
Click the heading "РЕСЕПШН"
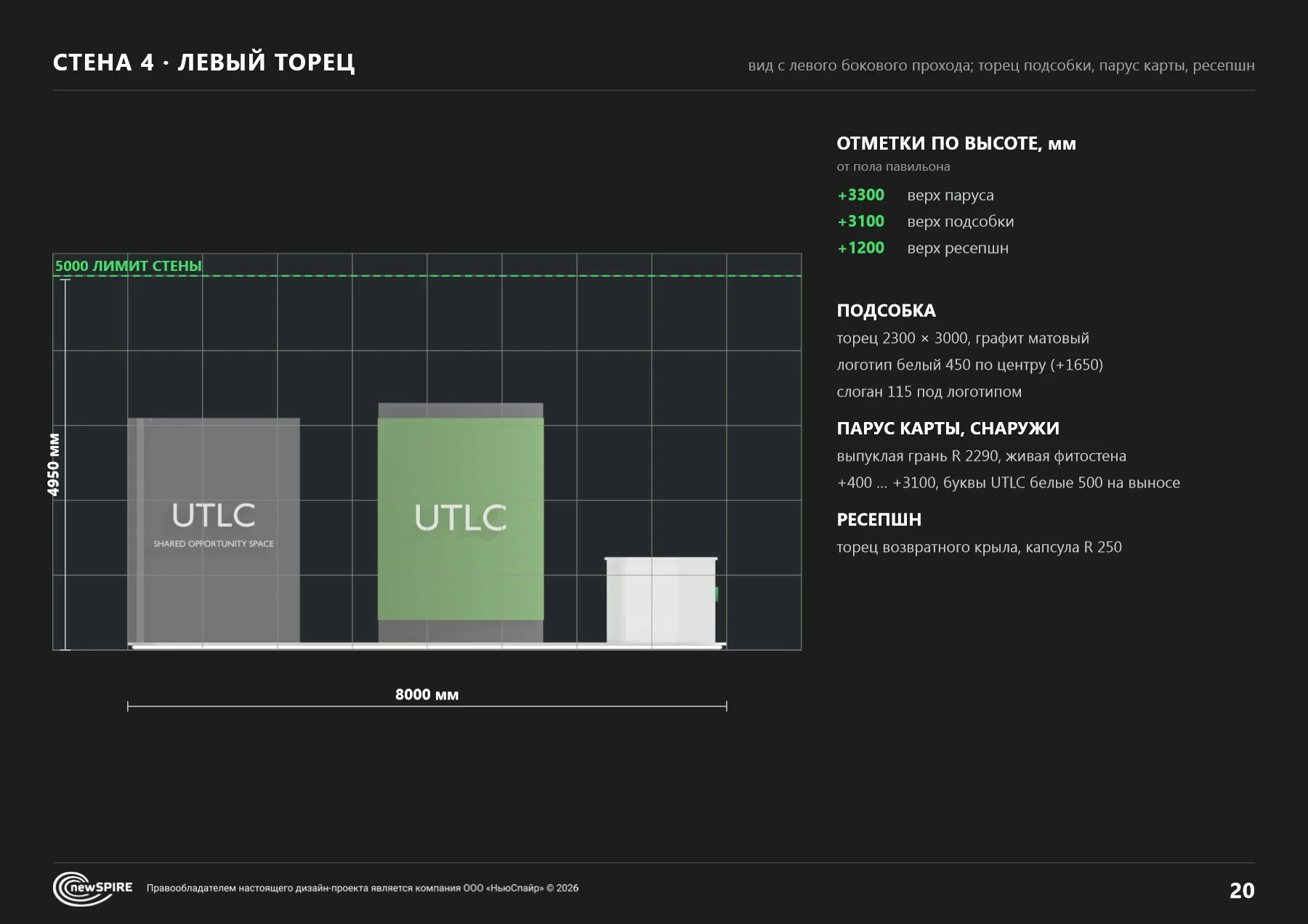[879, 519]
